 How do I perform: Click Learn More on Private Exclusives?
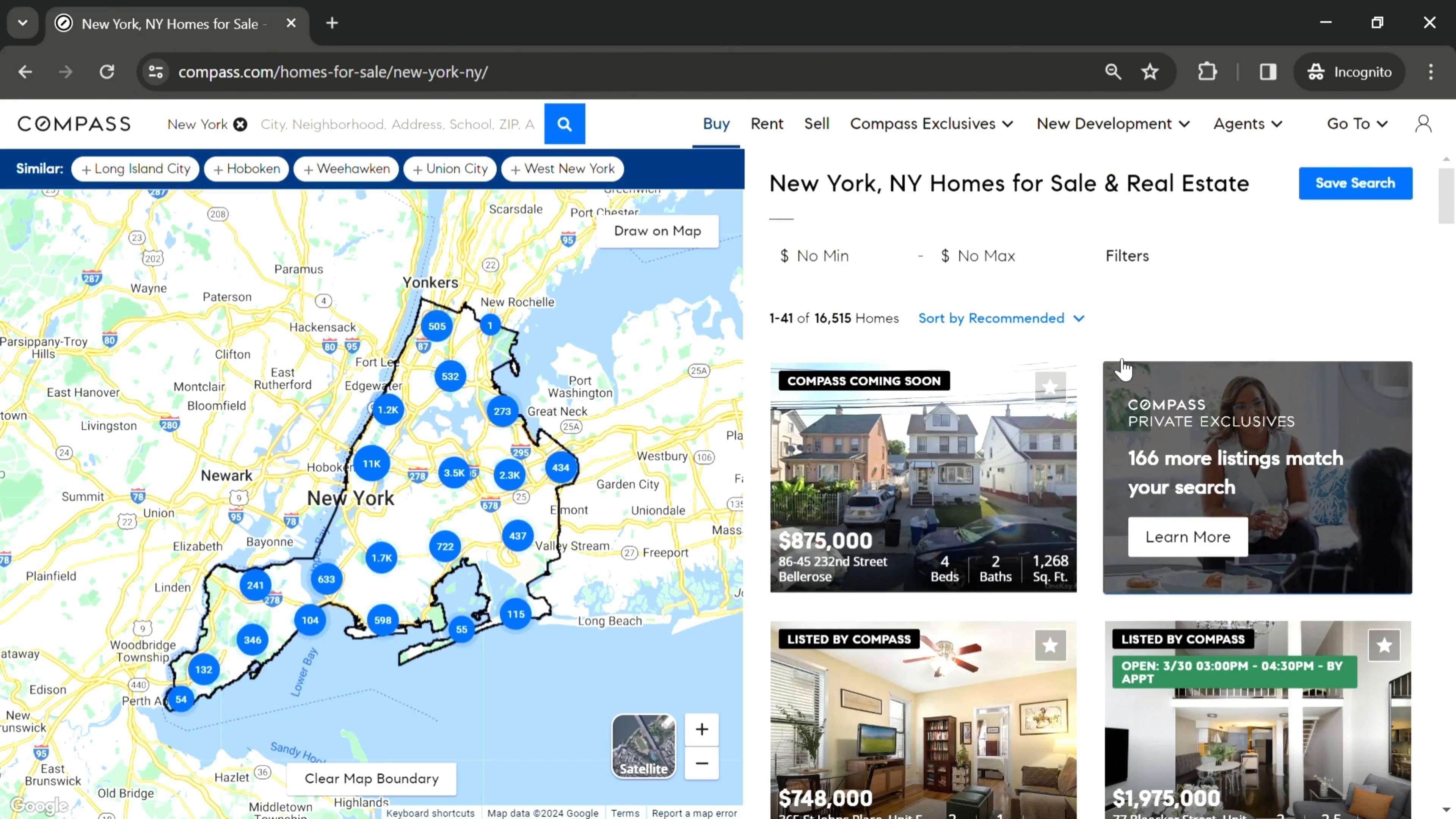pyautogui.click(x=1188, y=537)
